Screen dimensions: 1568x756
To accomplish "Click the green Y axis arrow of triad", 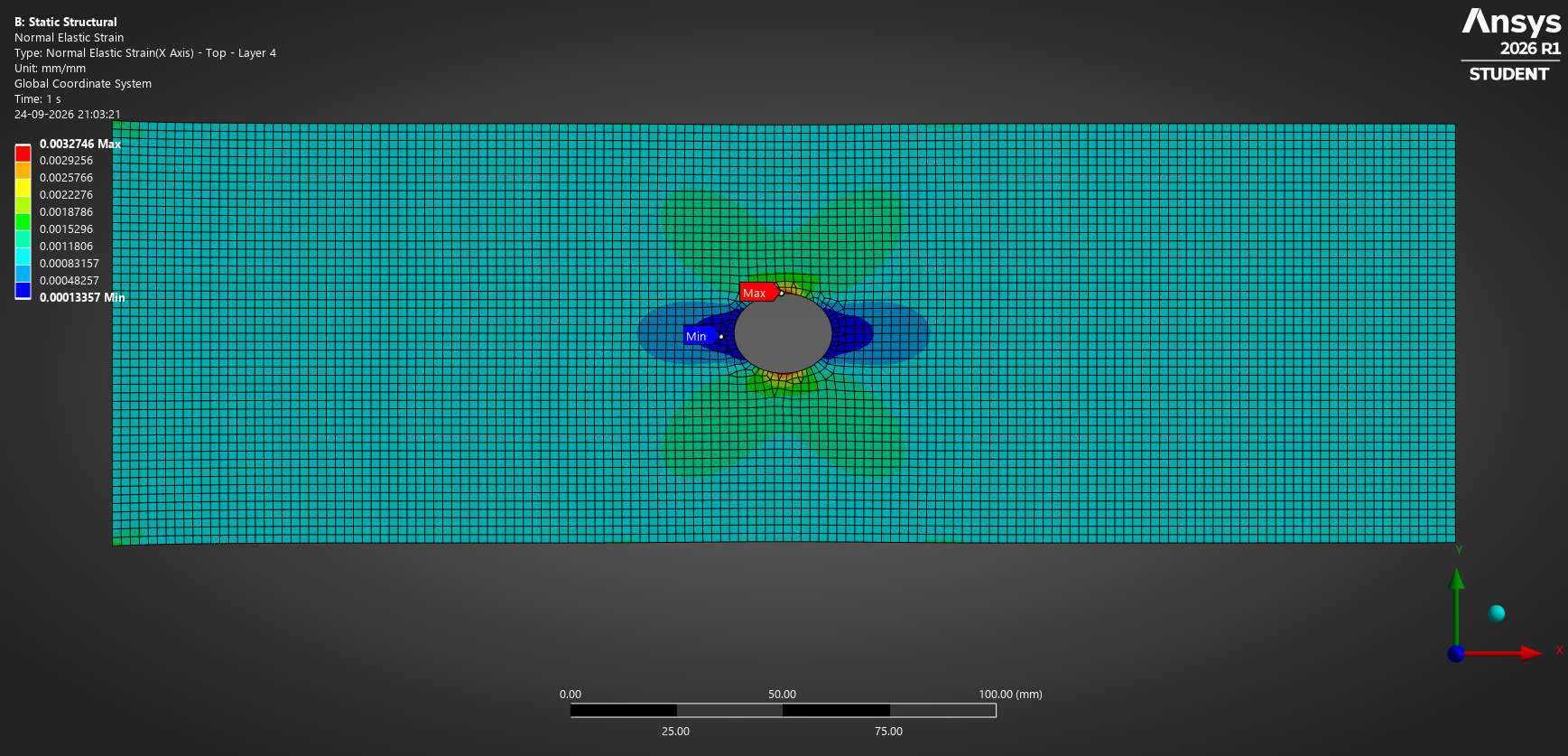I will (x=1456, y=606).
